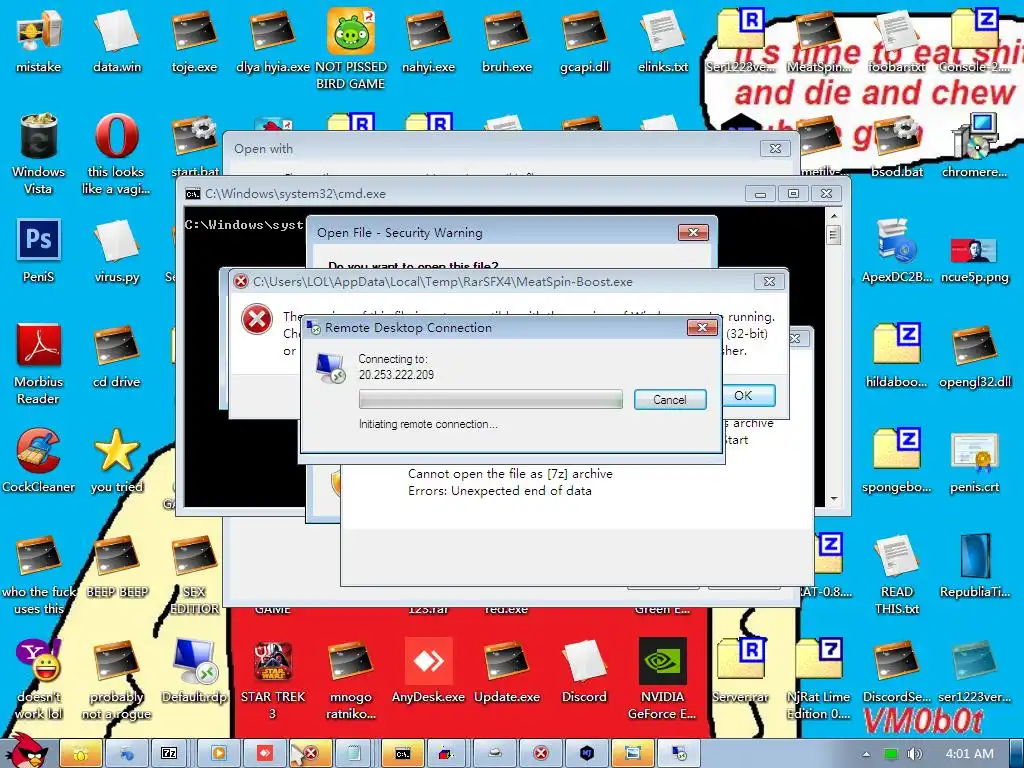Click the 4:01 AM system clock
Viewport: 1024px width, 768px height.
coord(970,754)
